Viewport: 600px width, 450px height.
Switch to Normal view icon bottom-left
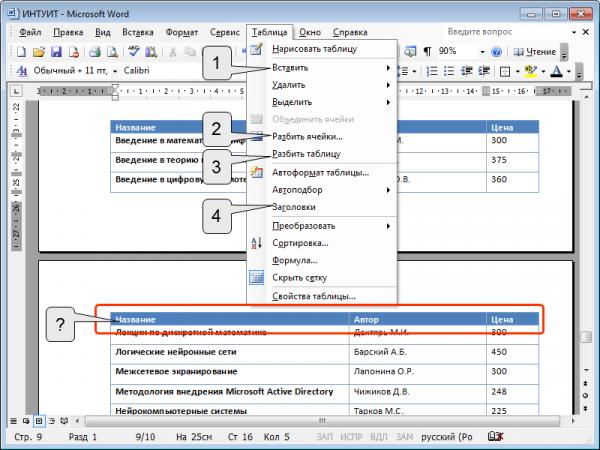(x=13, y=421)
